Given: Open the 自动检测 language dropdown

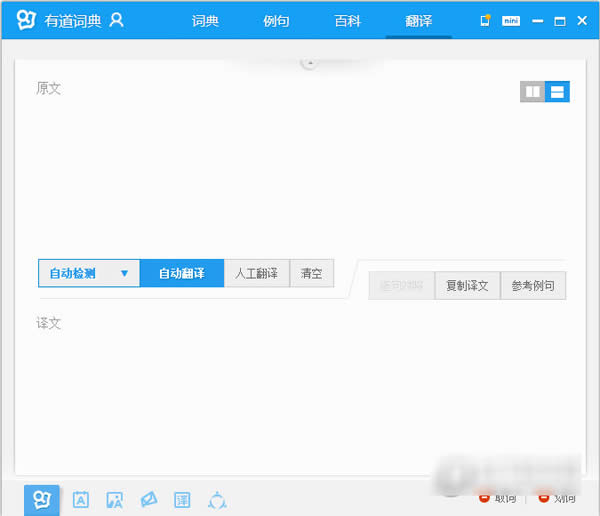Looking at the screenshot, I should pos(89,273).
